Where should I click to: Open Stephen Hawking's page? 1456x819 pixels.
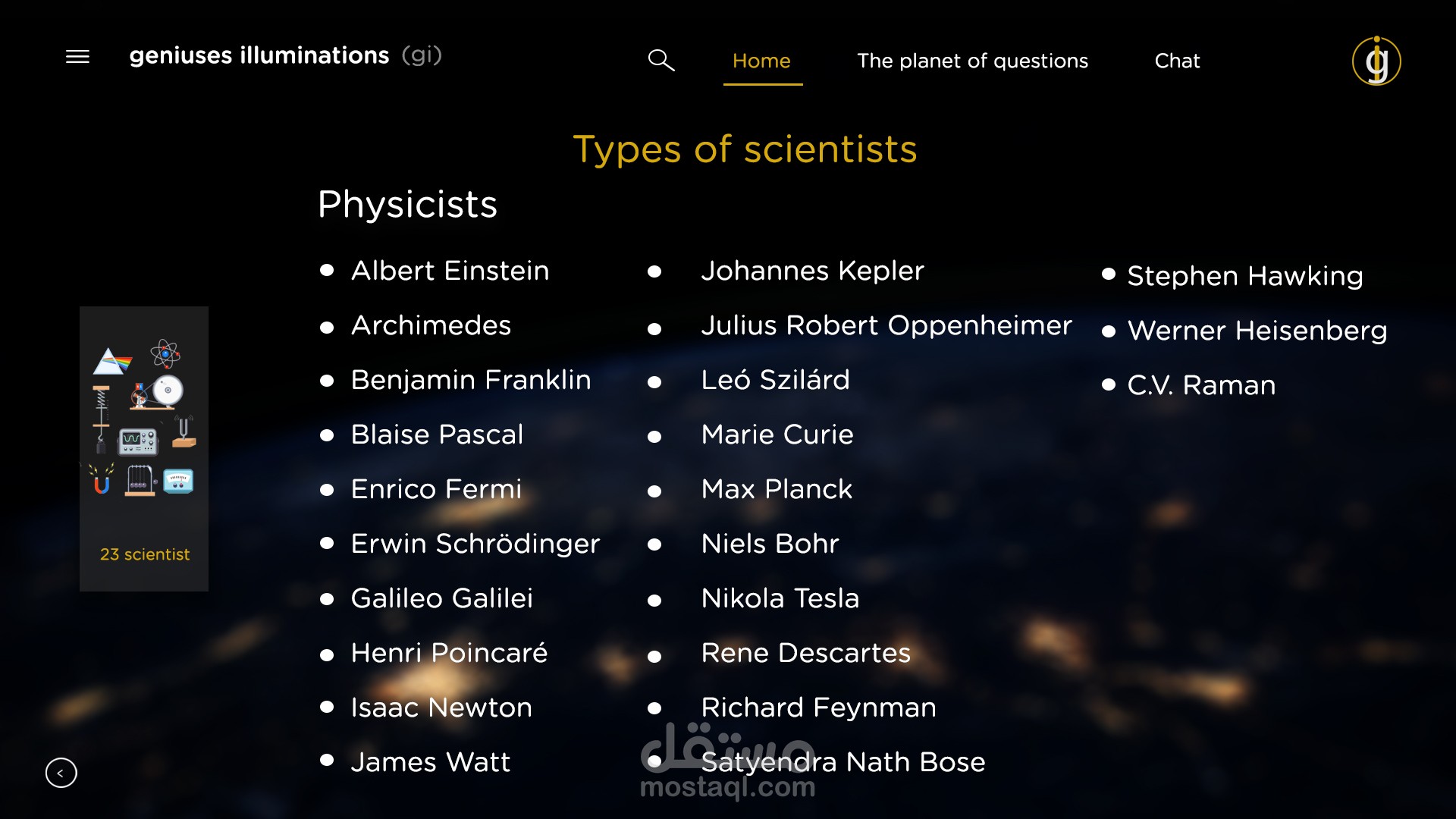(1244, 276)
